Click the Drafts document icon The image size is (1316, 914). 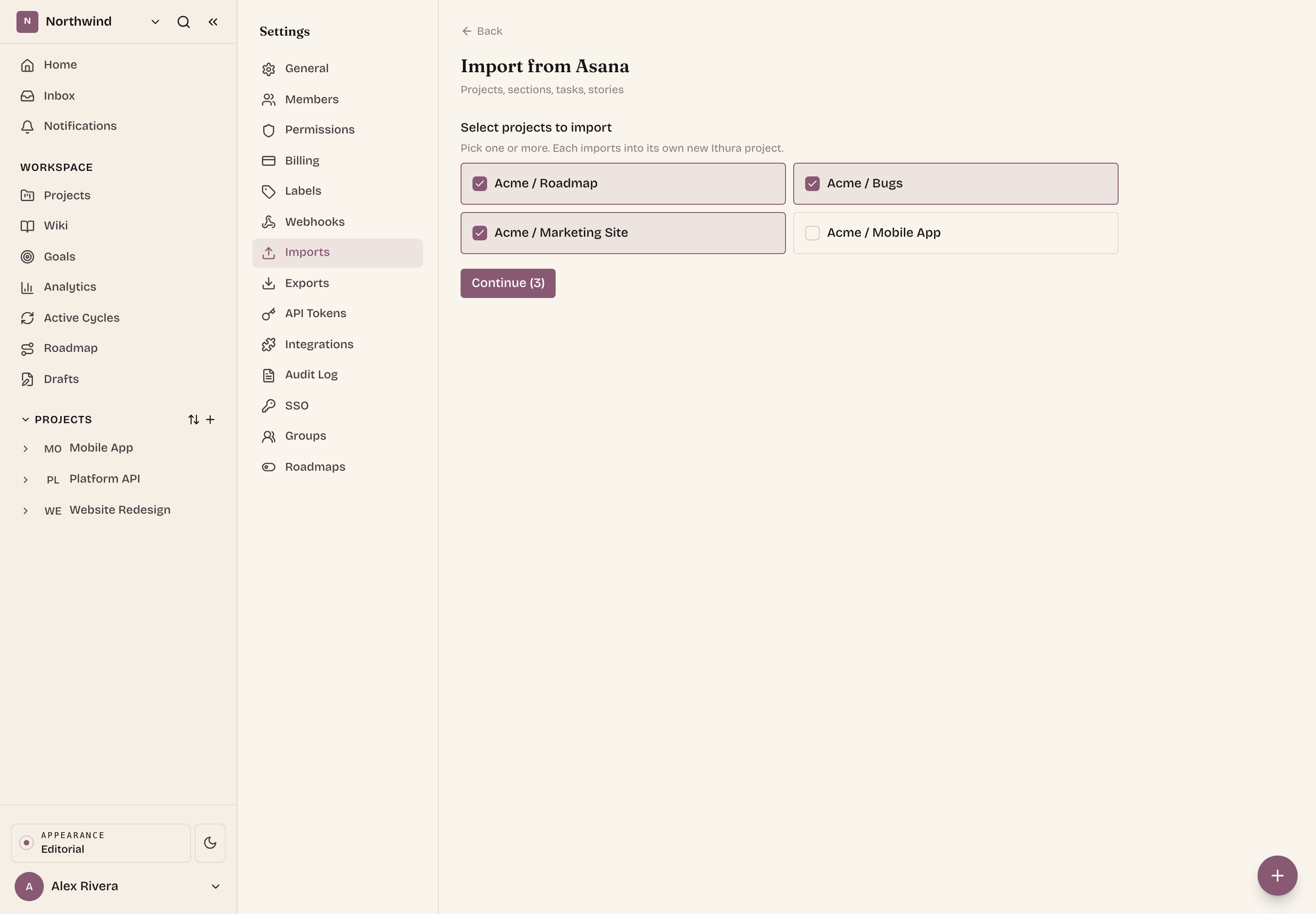[27, 379]
